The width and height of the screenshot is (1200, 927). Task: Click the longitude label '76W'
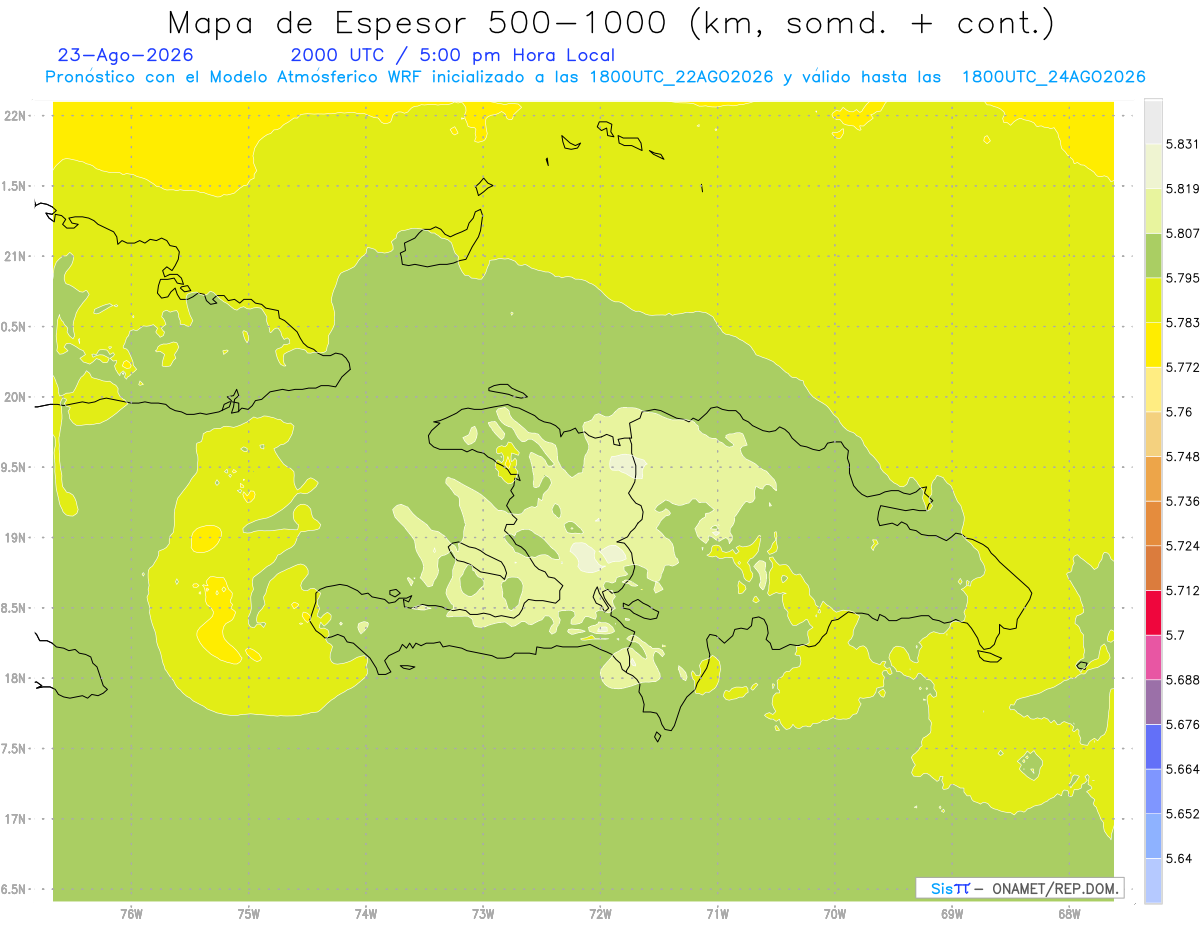tap(131, 914)
